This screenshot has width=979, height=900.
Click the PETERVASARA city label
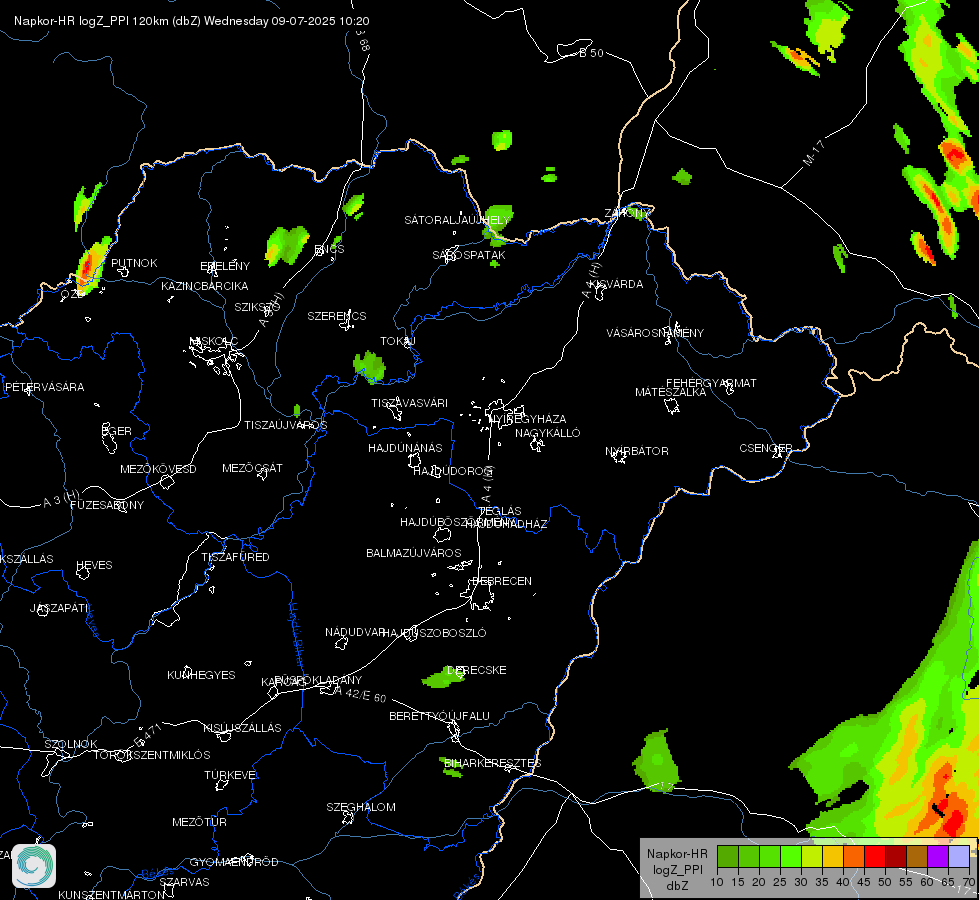click(x=44, y=387)
